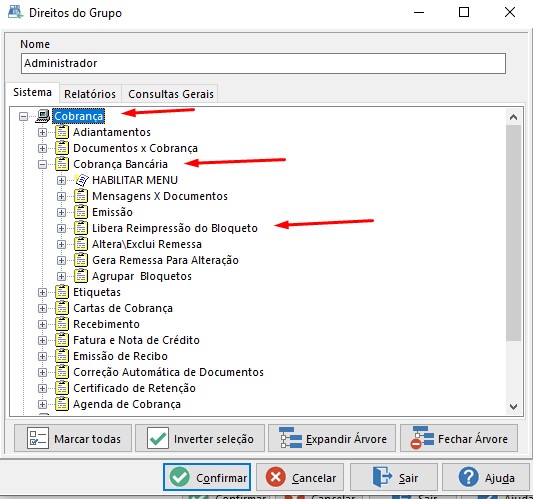Expand the Etiquetas node
Viewport: 533px width, 499px height.
(x=42, y=292)
